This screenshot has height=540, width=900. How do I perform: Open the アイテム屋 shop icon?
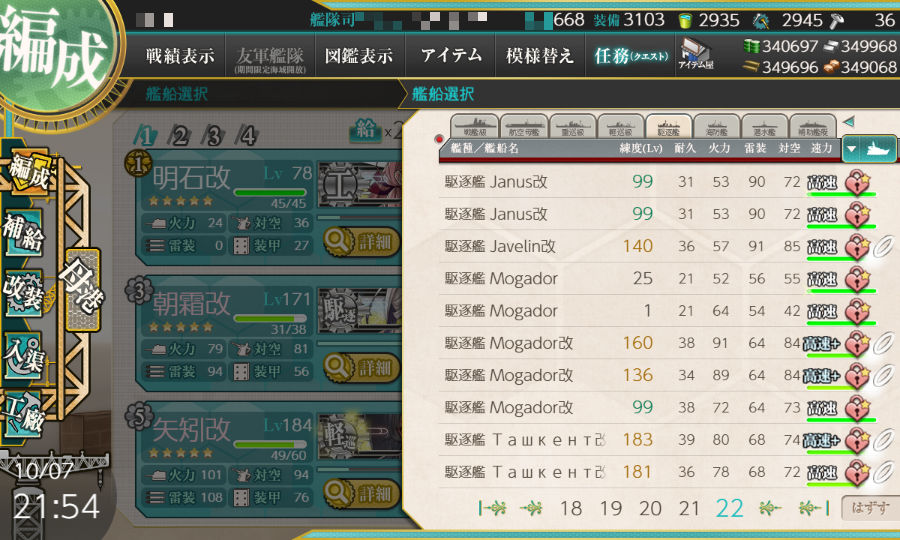(695, 55)
